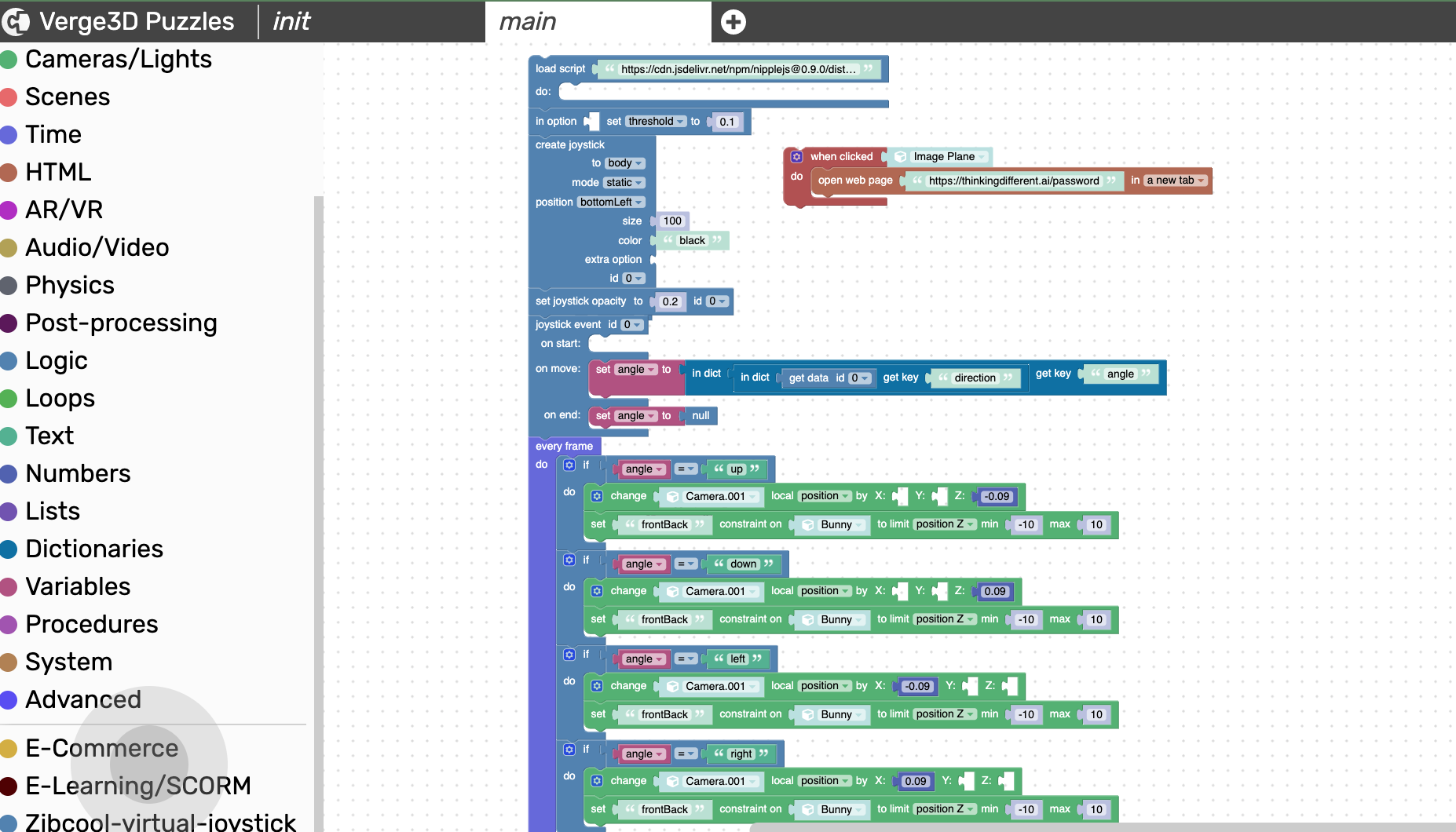Open the Numbers puzzles category

tap(78, 474)
